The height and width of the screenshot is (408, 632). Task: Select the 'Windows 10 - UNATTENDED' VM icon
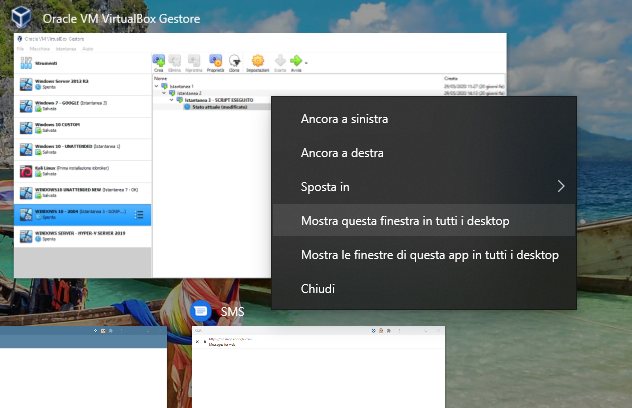point(26,150)
